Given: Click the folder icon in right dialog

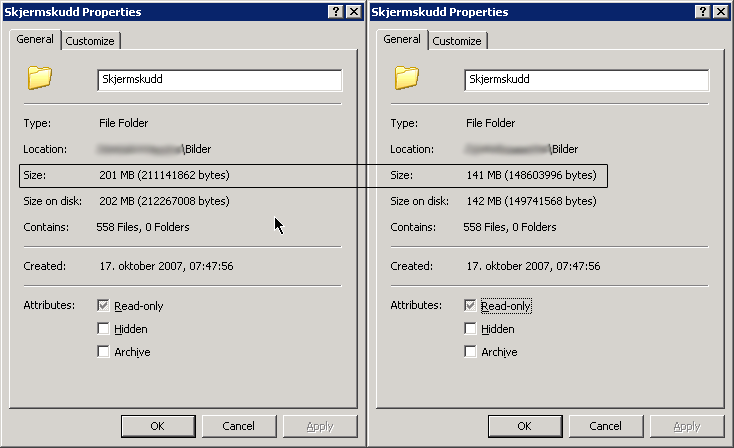Looking at the screenshot, I should point(406,78).
